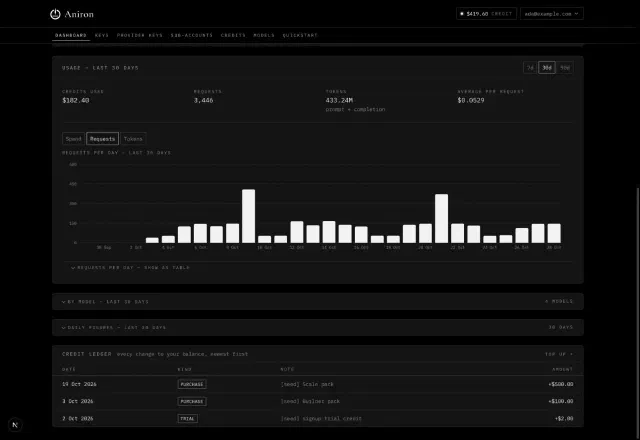Click the Trial badge for 2 Oct 2026
This screenshot has width=640, height=440.
coord(188,418)
